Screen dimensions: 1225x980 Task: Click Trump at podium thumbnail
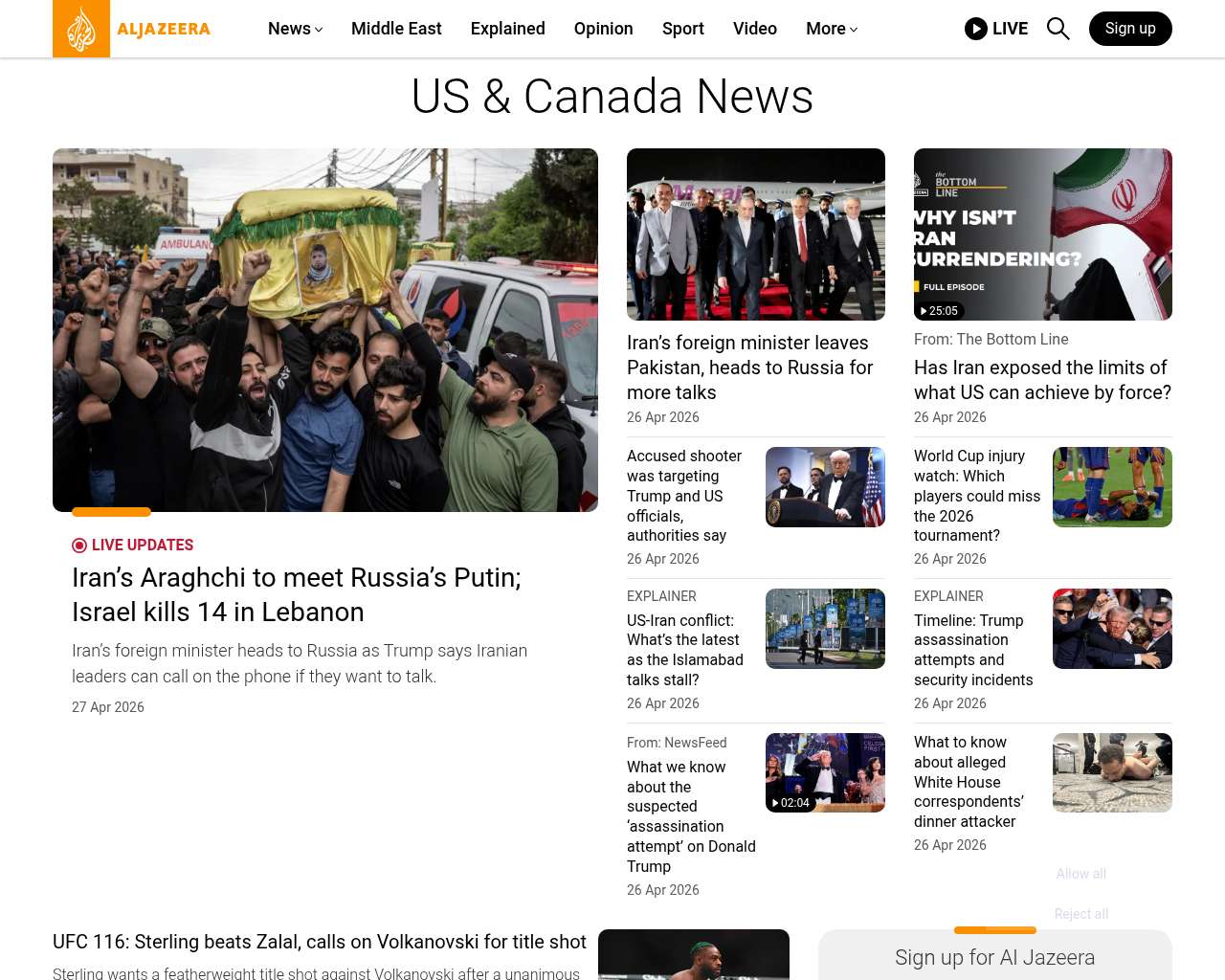825,487
